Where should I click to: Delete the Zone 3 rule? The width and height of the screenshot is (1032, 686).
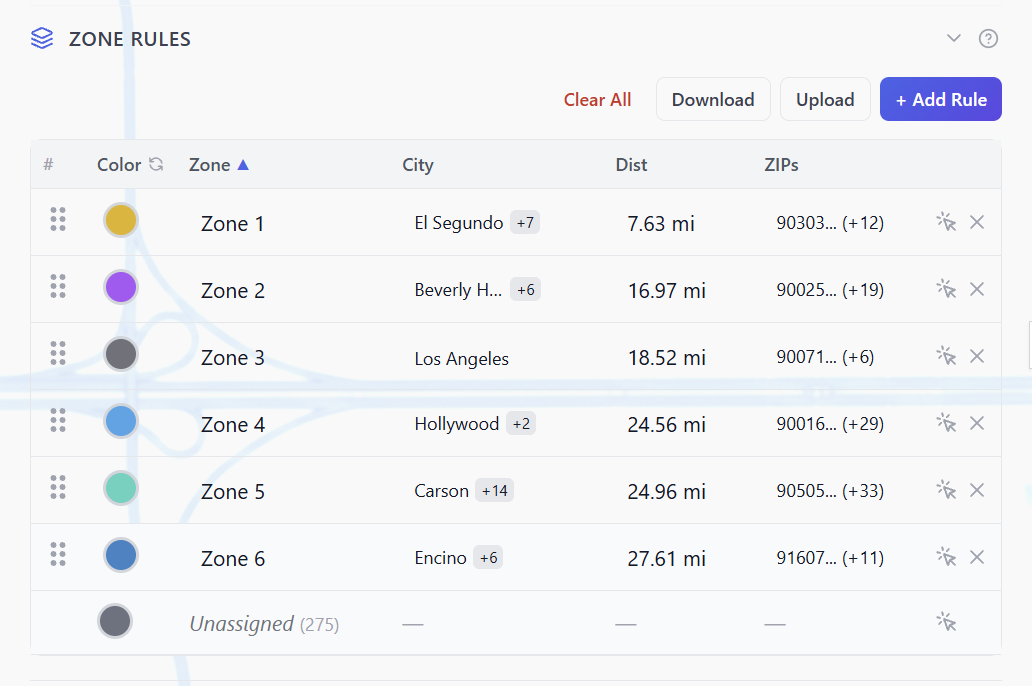977,356
